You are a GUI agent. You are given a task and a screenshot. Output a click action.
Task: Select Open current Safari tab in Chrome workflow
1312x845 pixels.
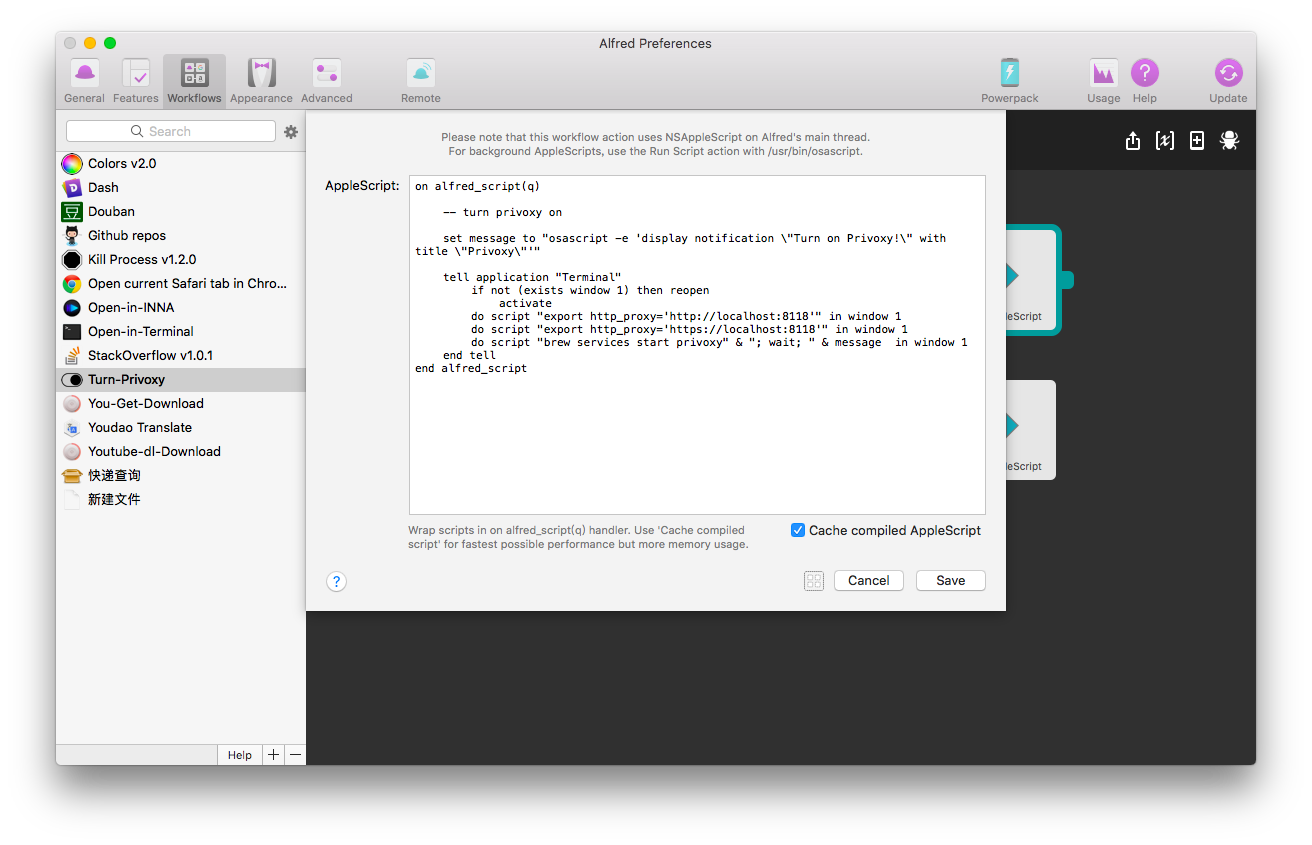pyautogui.click(x=180, y=283)
